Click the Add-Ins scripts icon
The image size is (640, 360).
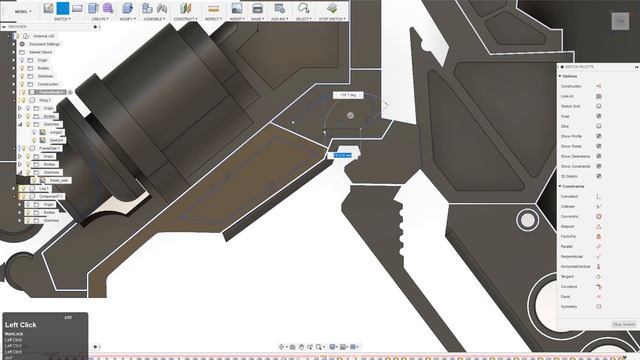pyautogui.click(x=280, y=8)
